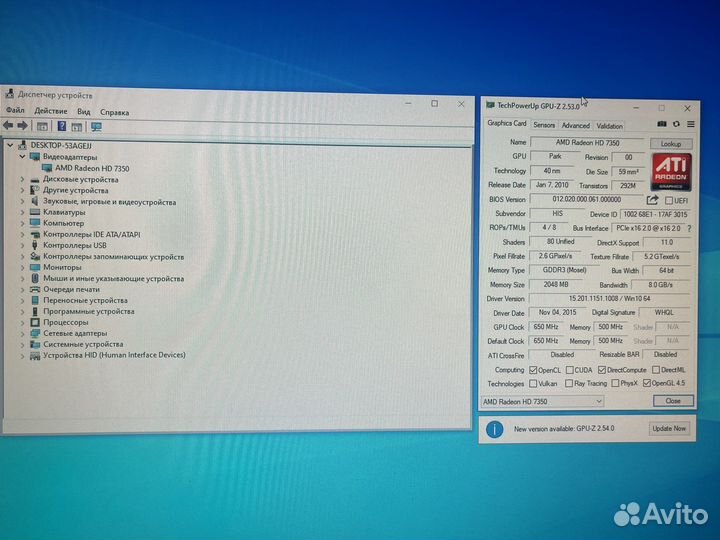Toggle the UEFI checkbox
Screen dimensions: 720x540
click(669, 199)
